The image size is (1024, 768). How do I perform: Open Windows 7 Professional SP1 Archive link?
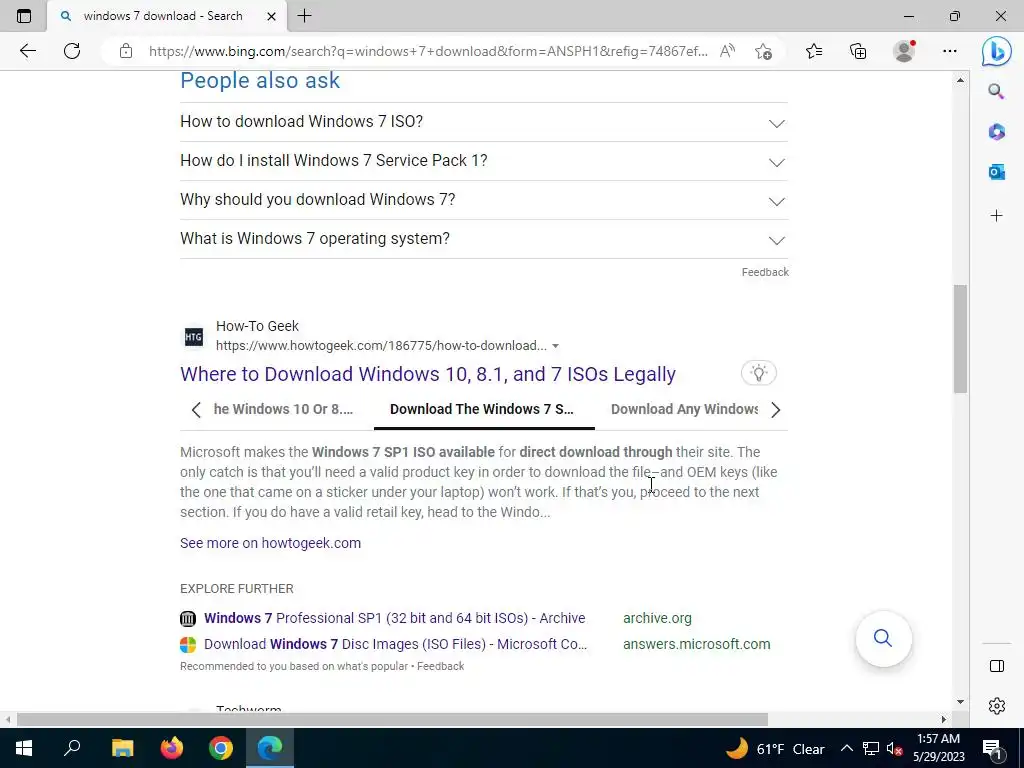(394, 618)
